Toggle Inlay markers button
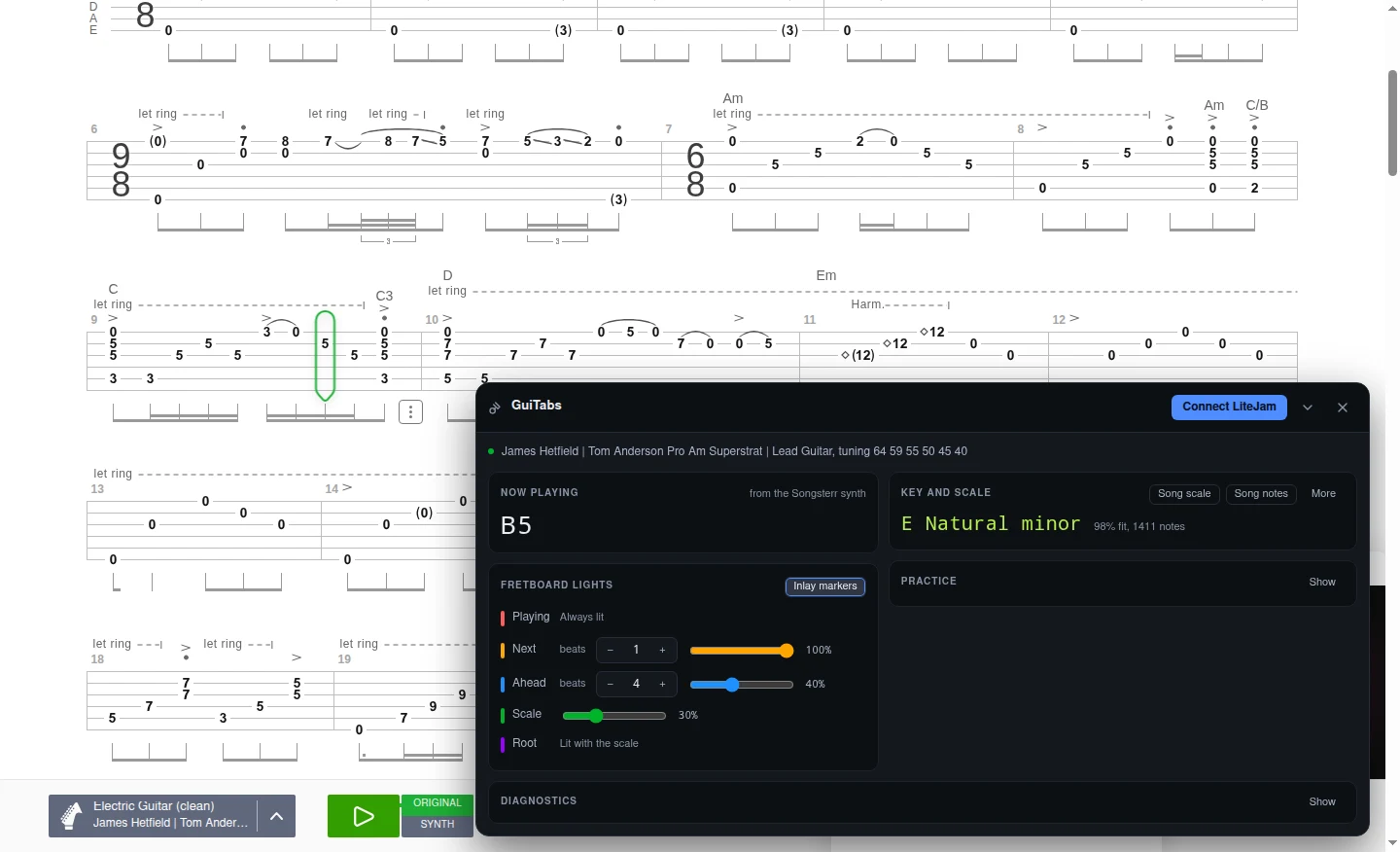 pyautogui.click(x=825, y=586)
